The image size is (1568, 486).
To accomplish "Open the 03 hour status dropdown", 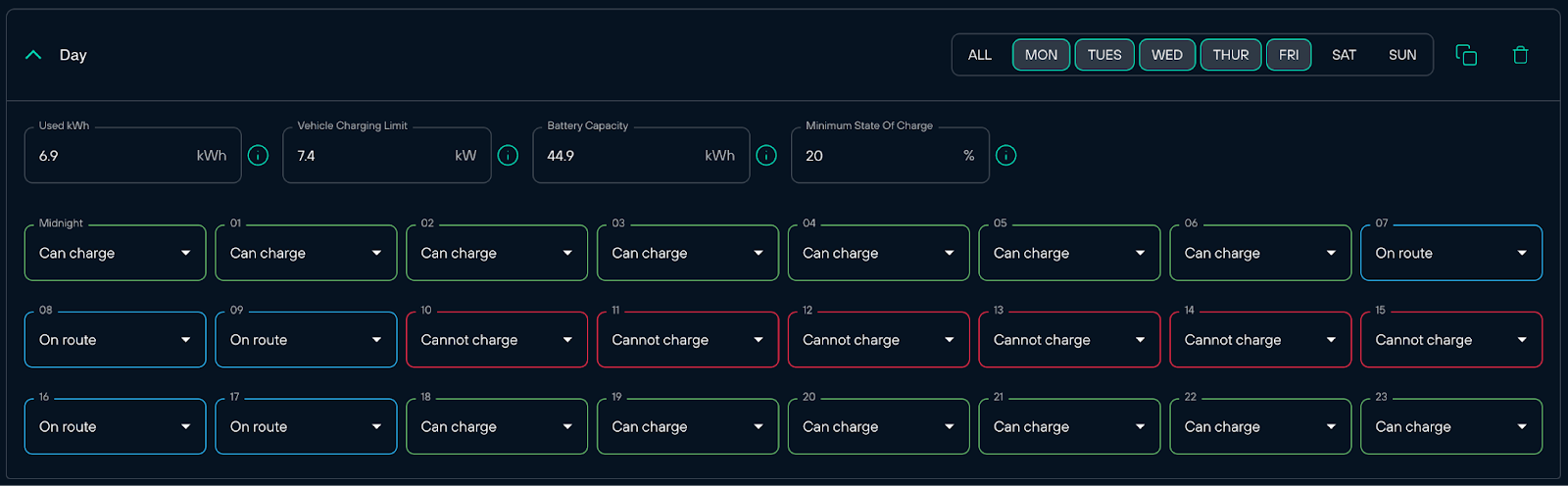I will coord(688,253).
